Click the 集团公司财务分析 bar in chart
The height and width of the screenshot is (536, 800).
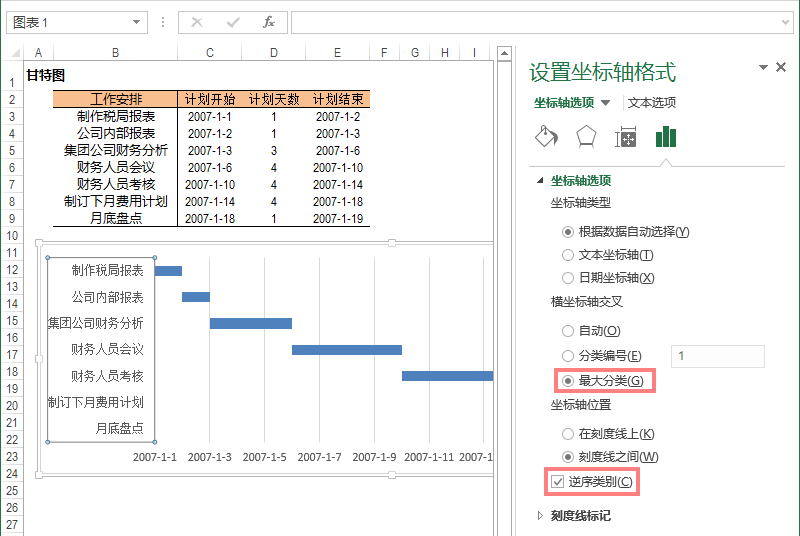click(x=251, y=323)
